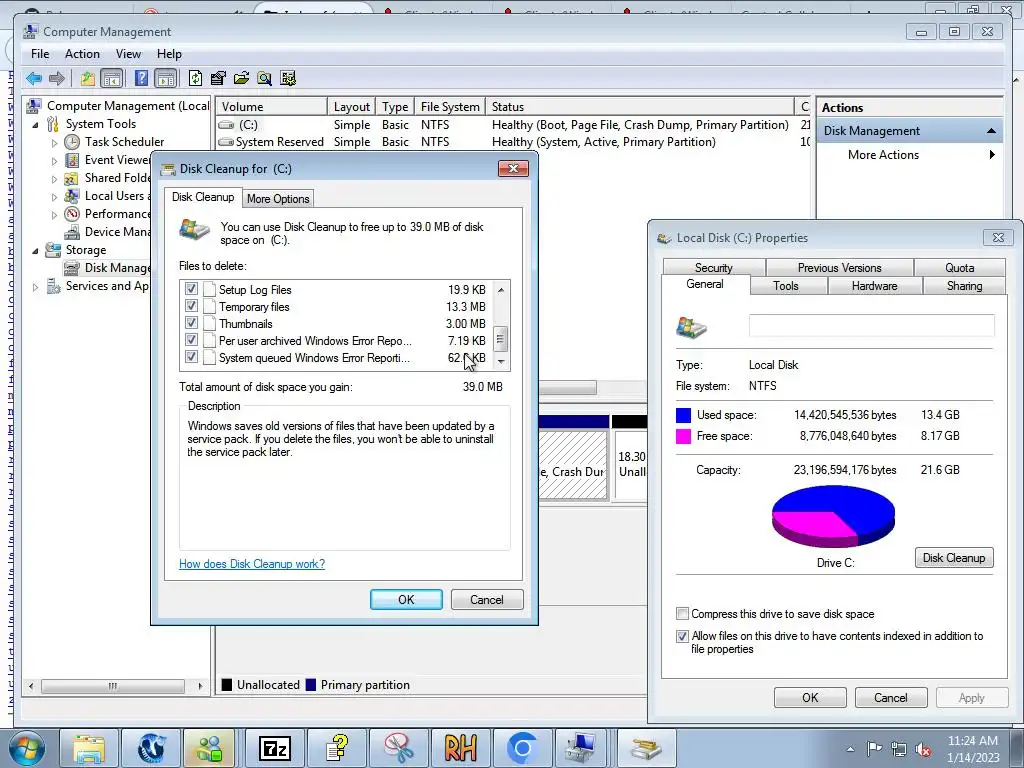Screen dimensions: 1024x768
Task: Uncheck Setup Log Files checkbox
Action: pos(191,289)
